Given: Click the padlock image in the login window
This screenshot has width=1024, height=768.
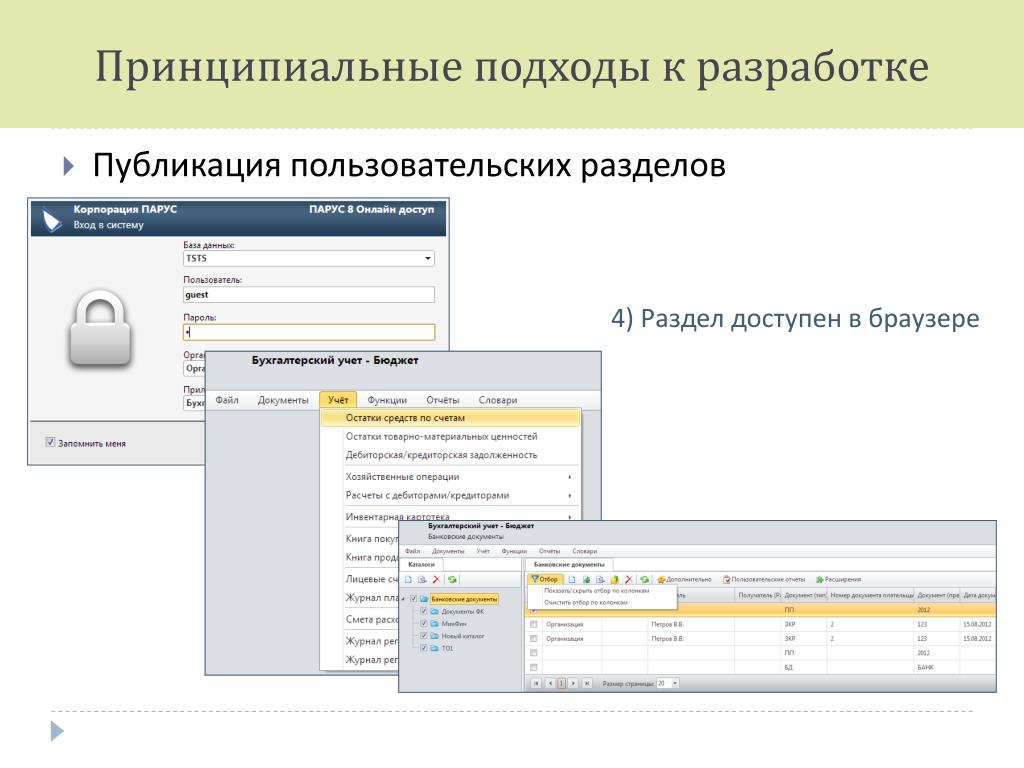Looking at the screenshot, I should tap(101, 328).
